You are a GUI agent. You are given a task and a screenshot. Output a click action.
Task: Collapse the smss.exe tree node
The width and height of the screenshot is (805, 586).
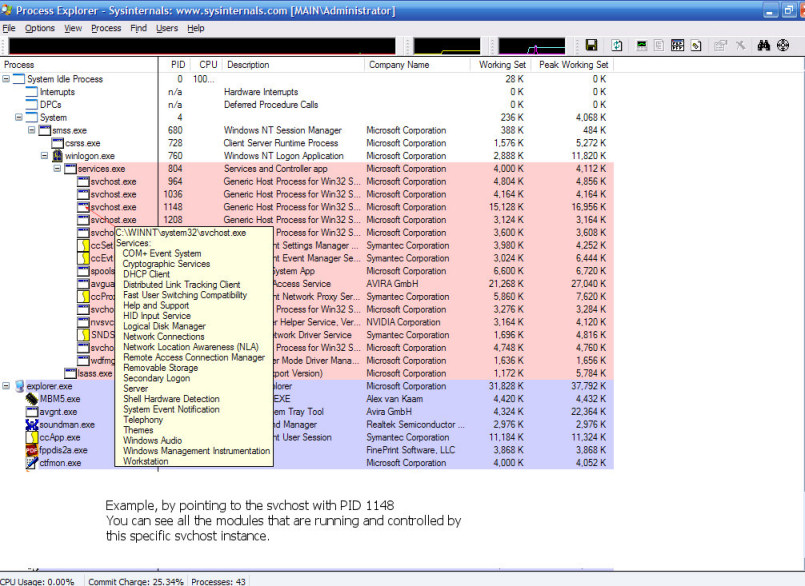(31, 130)
